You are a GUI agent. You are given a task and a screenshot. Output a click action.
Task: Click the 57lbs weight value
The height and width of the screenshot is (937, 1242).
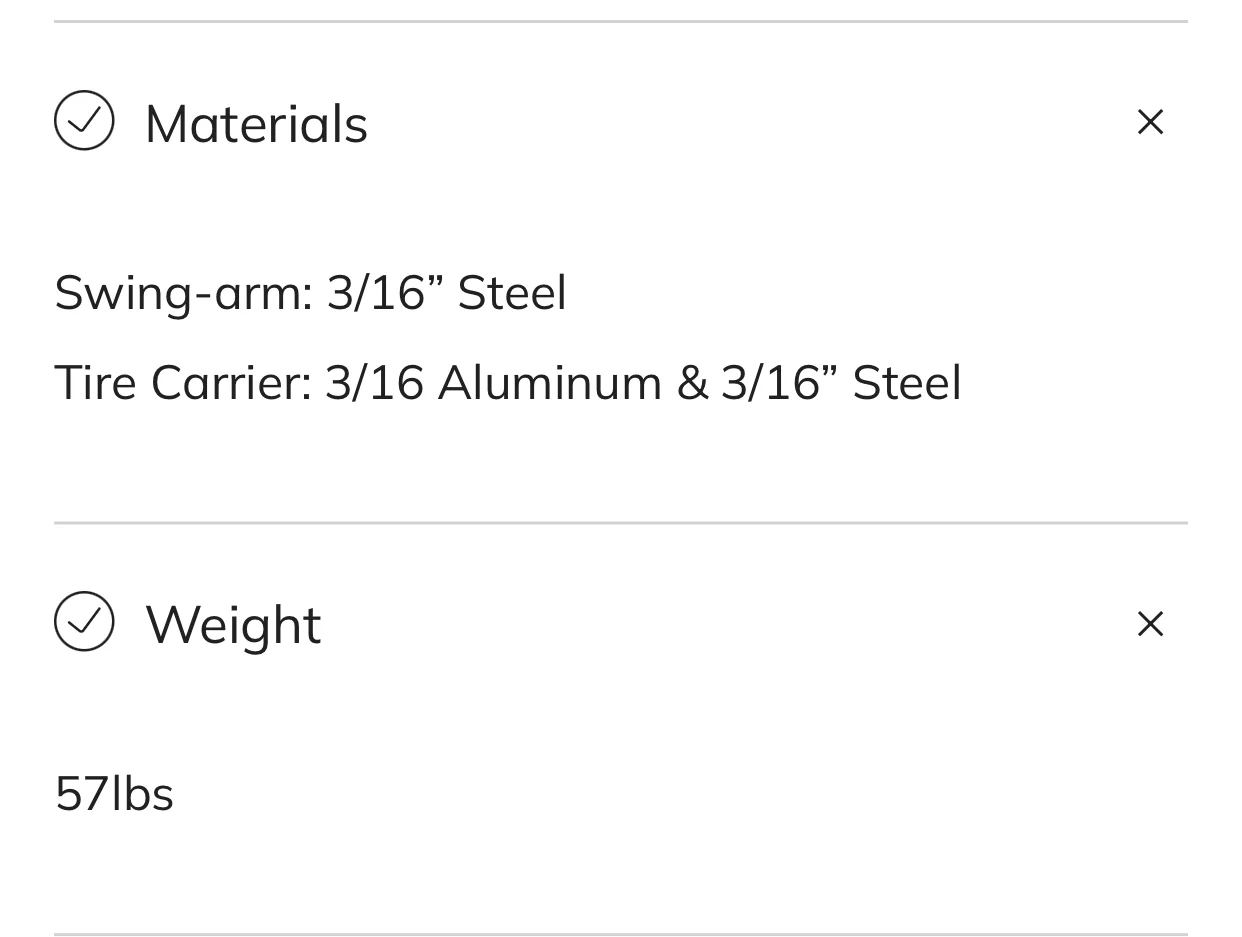tap(114, 793)
